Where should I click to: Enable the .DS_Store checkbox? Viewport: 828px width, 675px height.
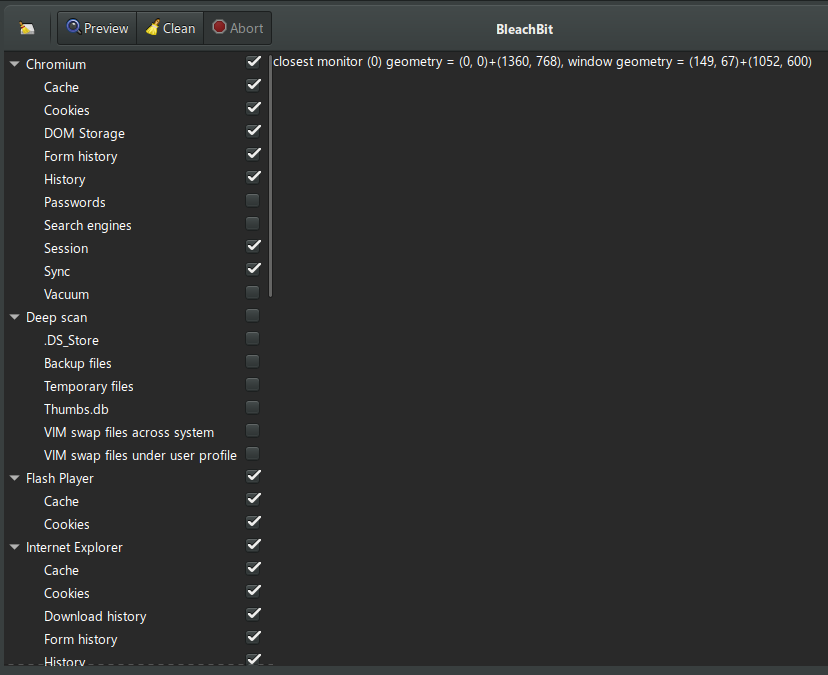pos(253,339)
